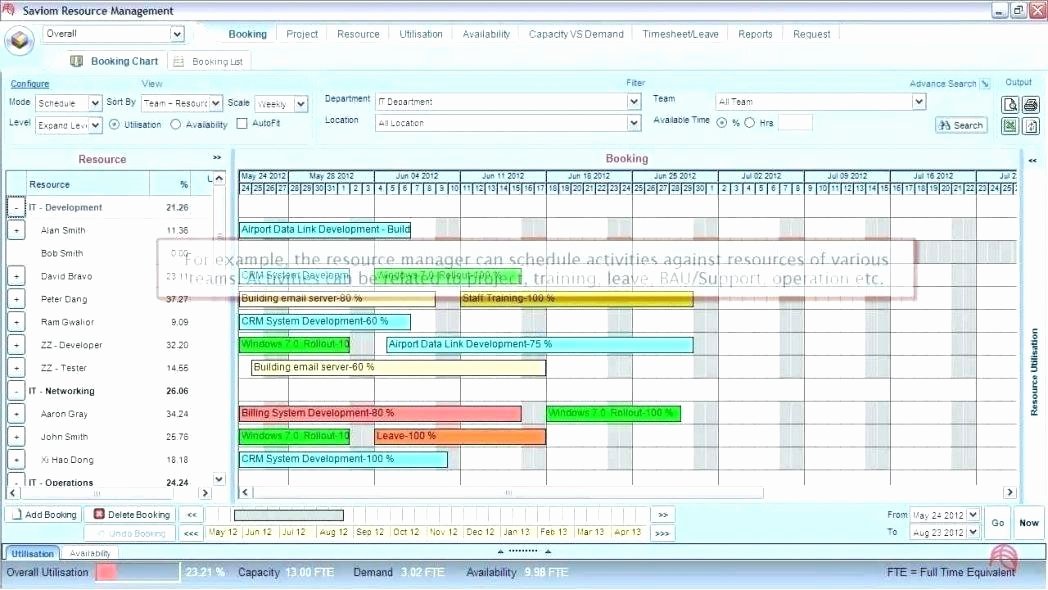Viewport: 1048px width, 590px height.
Task: Switch to bottom Availability tab
Action: tap(90, 554)
